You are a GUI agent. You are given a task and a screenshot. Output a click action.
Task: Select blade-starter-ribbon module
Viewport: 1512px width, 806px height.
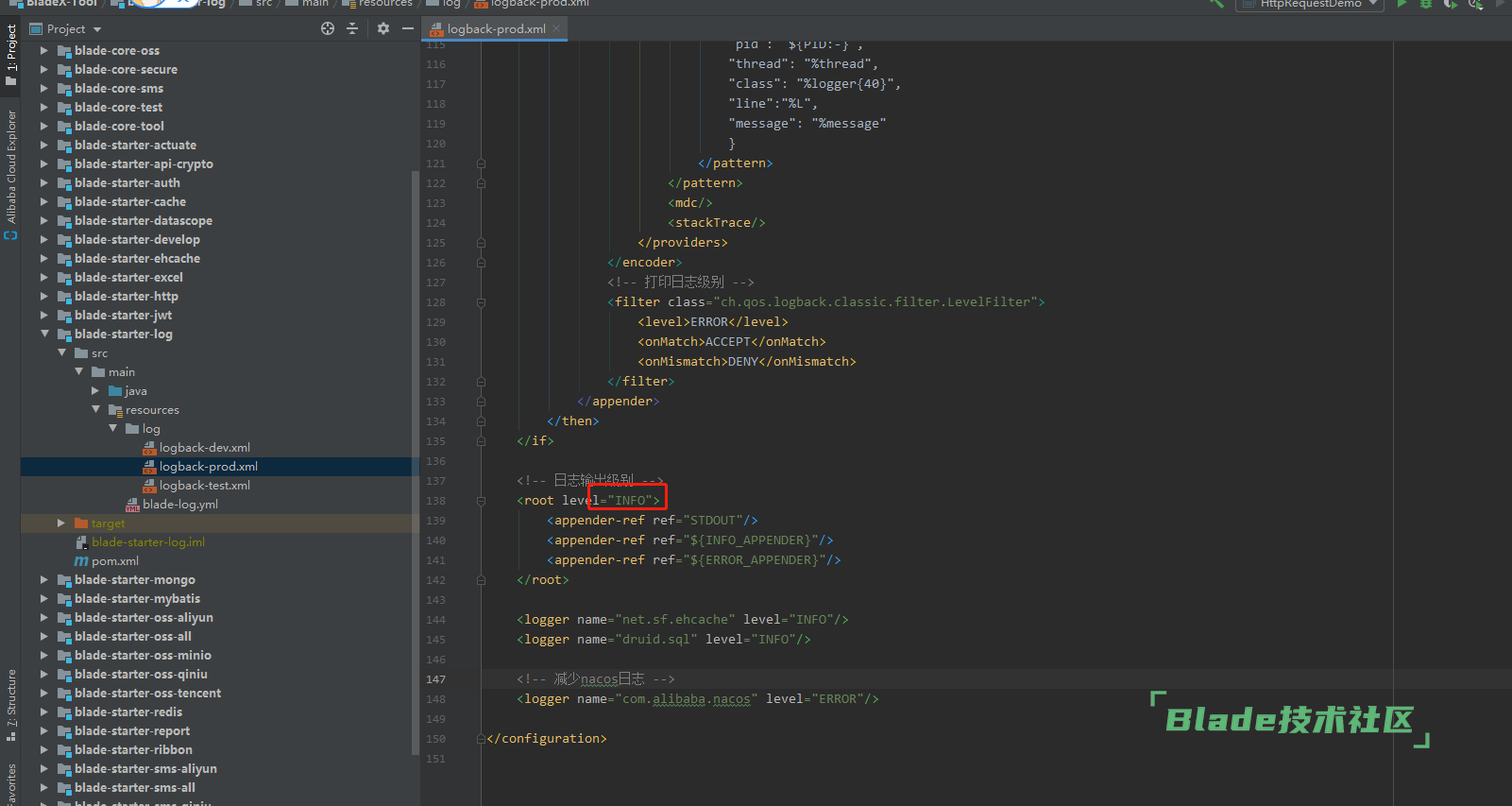(133, 749)
